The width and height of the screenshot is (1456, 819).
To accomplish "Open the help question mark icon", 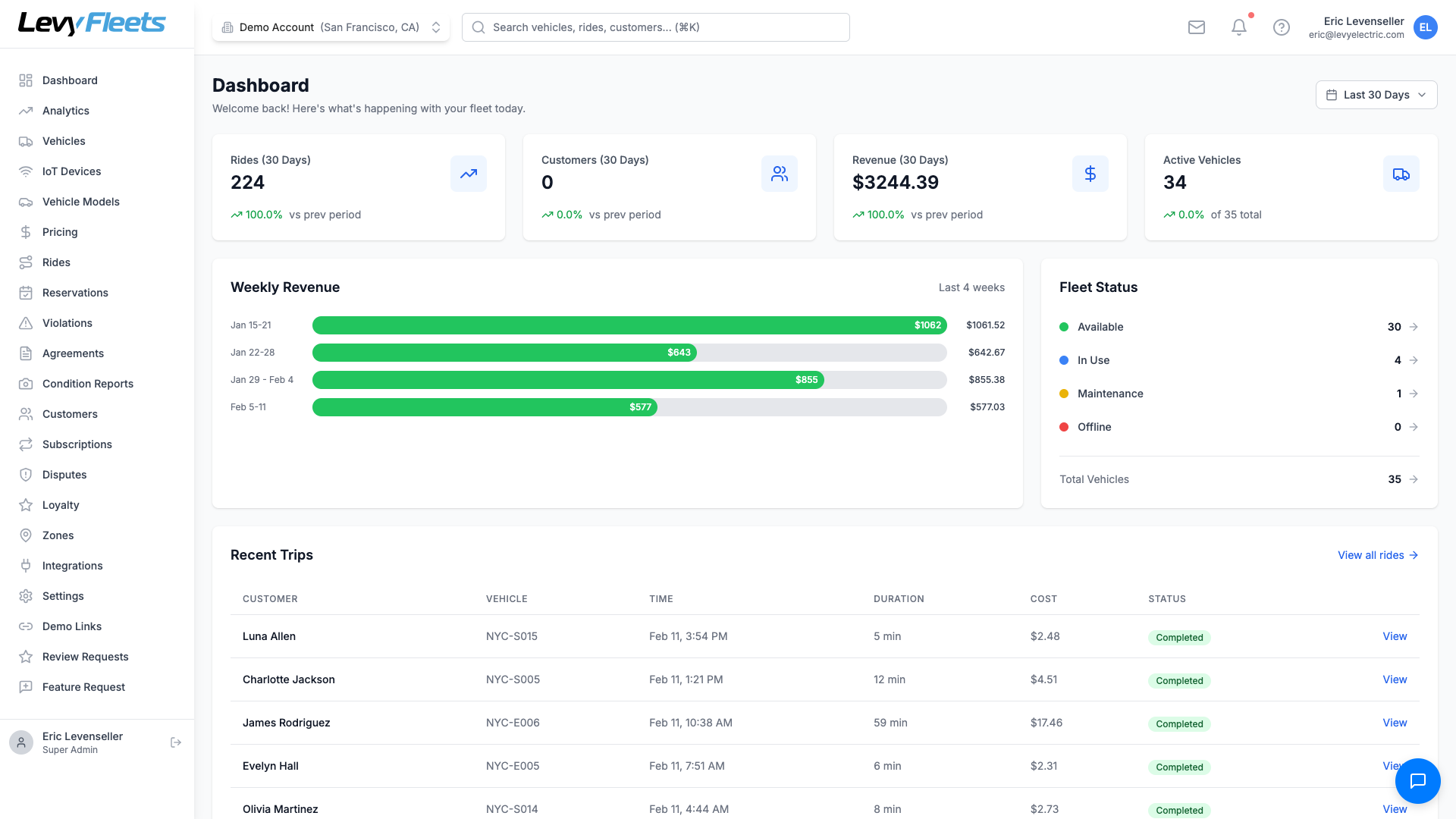I will 1282,27.
